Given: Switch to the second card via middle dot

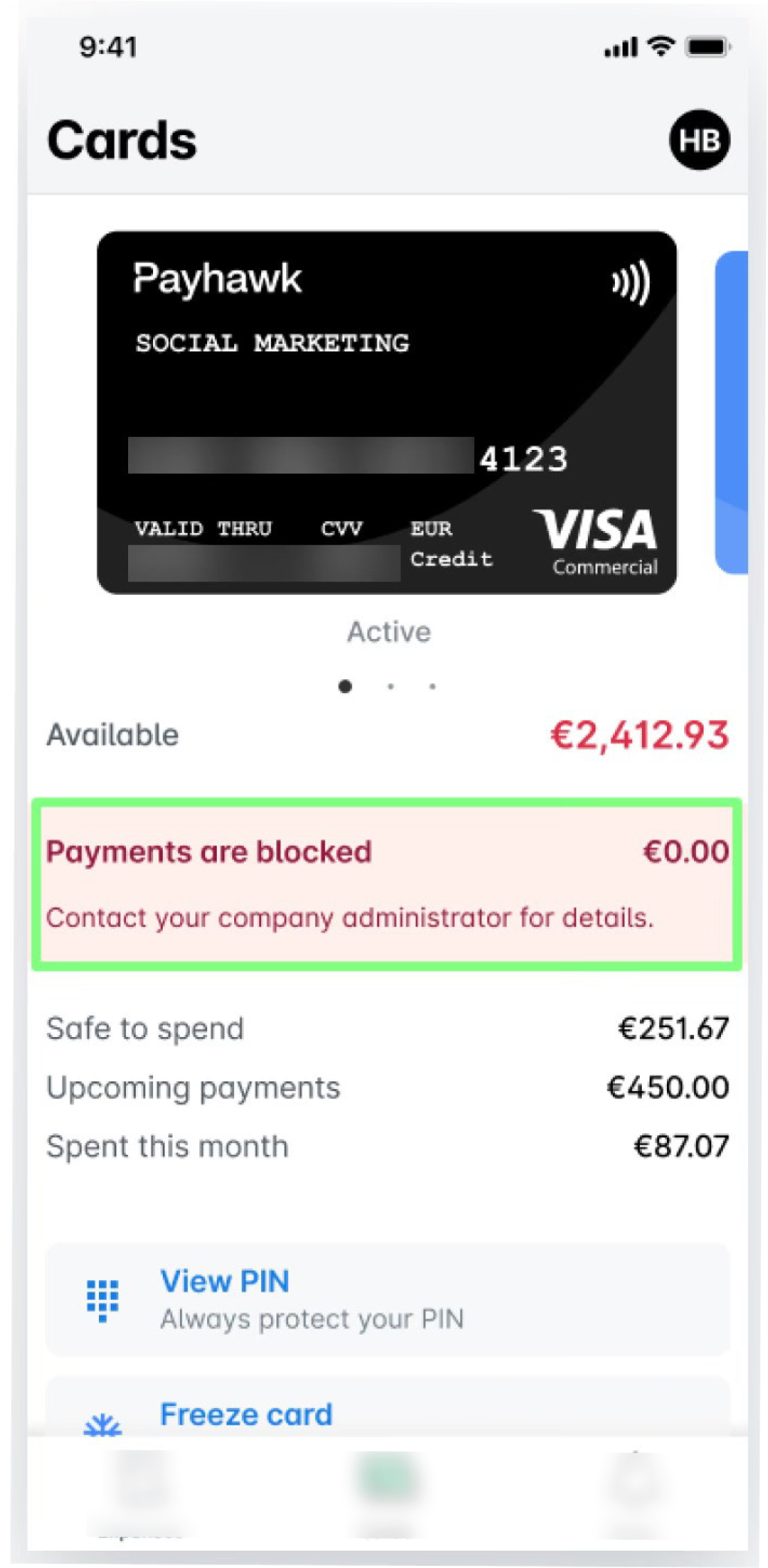Looking at the screenshot, I should coord(390,686).
